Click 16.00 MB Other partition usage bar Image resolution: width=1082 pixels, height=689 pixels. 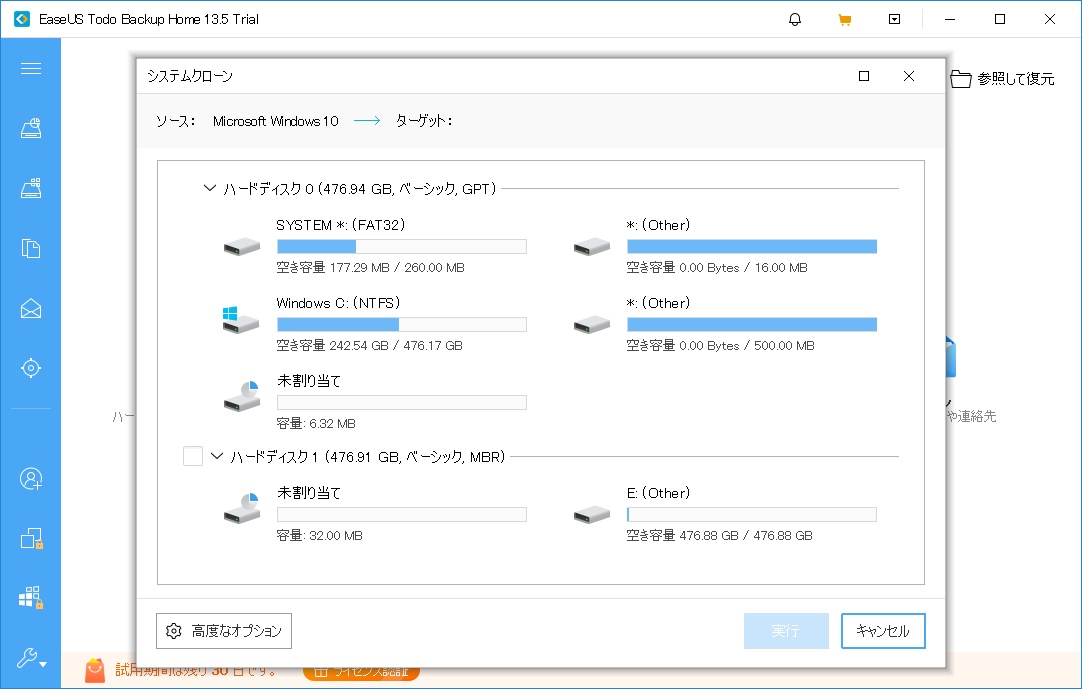[751, 246]
